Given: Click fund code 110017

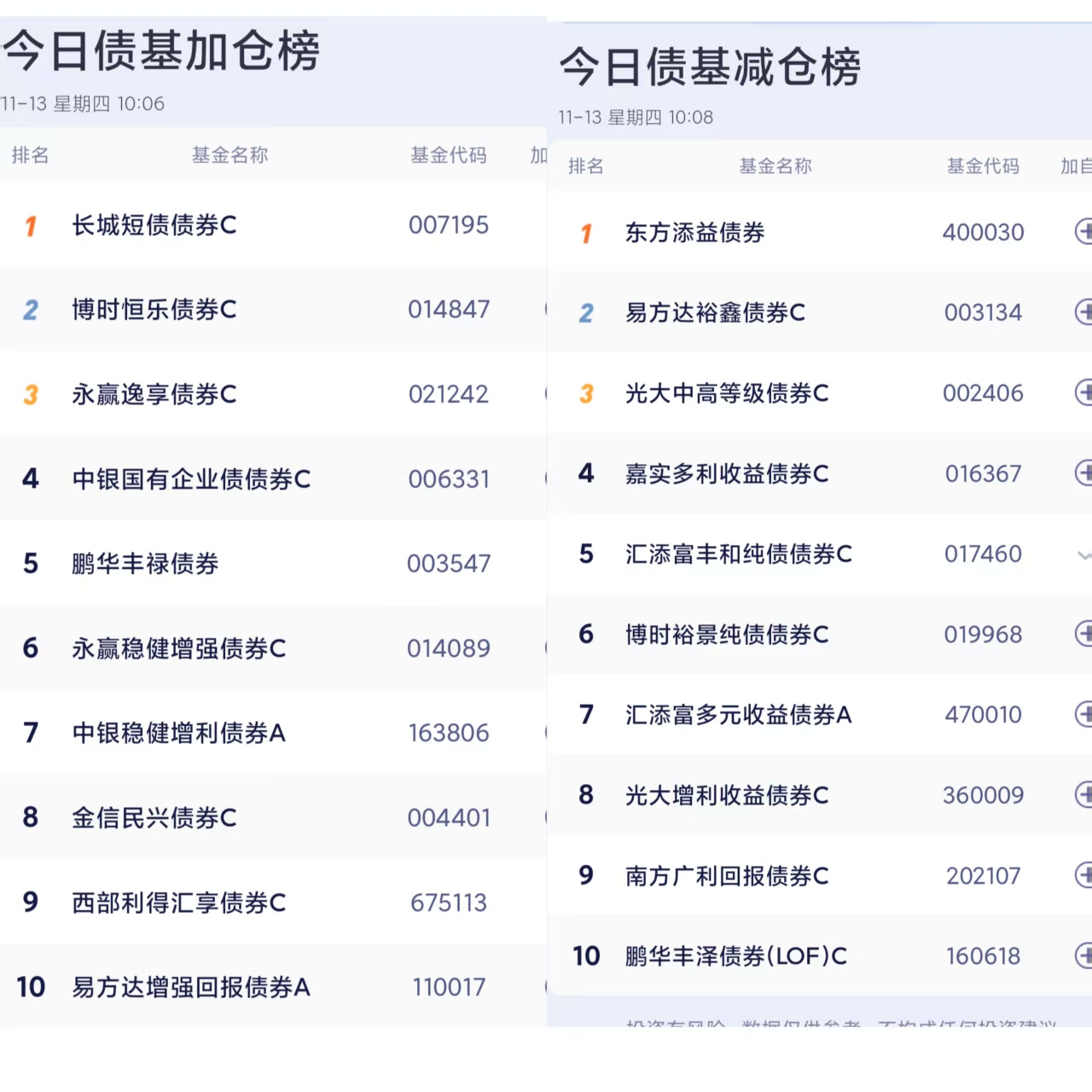Looking at the screenshot, I should 449,987.
